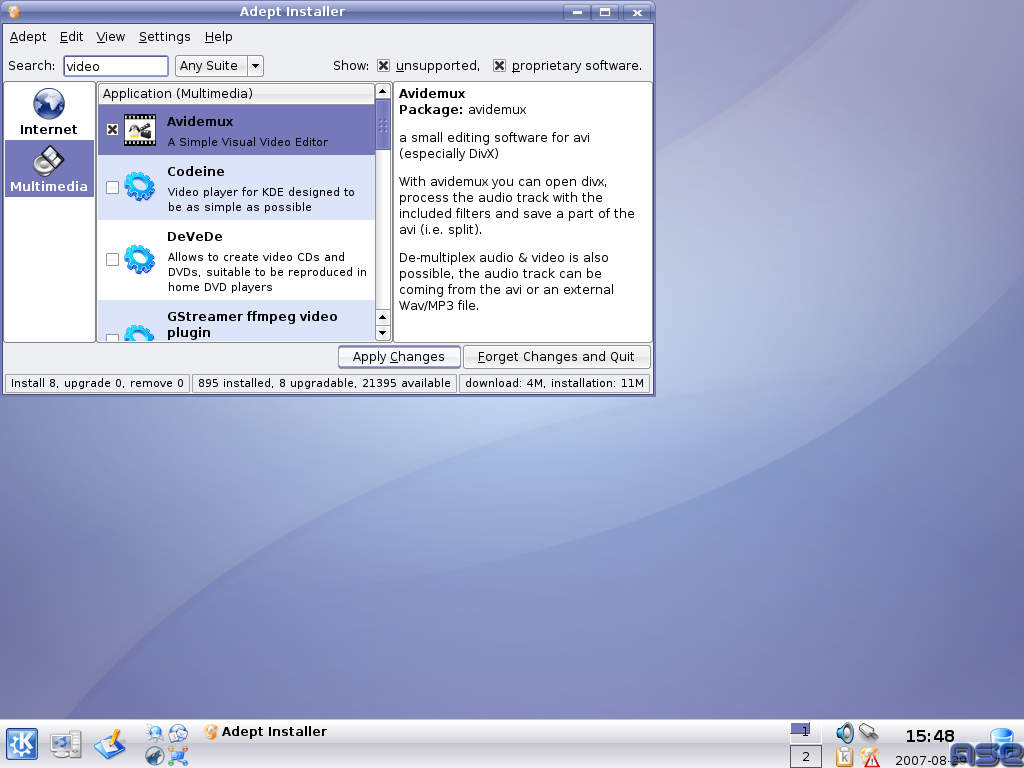Open the Klipper clipboard tray icon
The height and width of the screenshot is (768, 1024).
point(844,757)
